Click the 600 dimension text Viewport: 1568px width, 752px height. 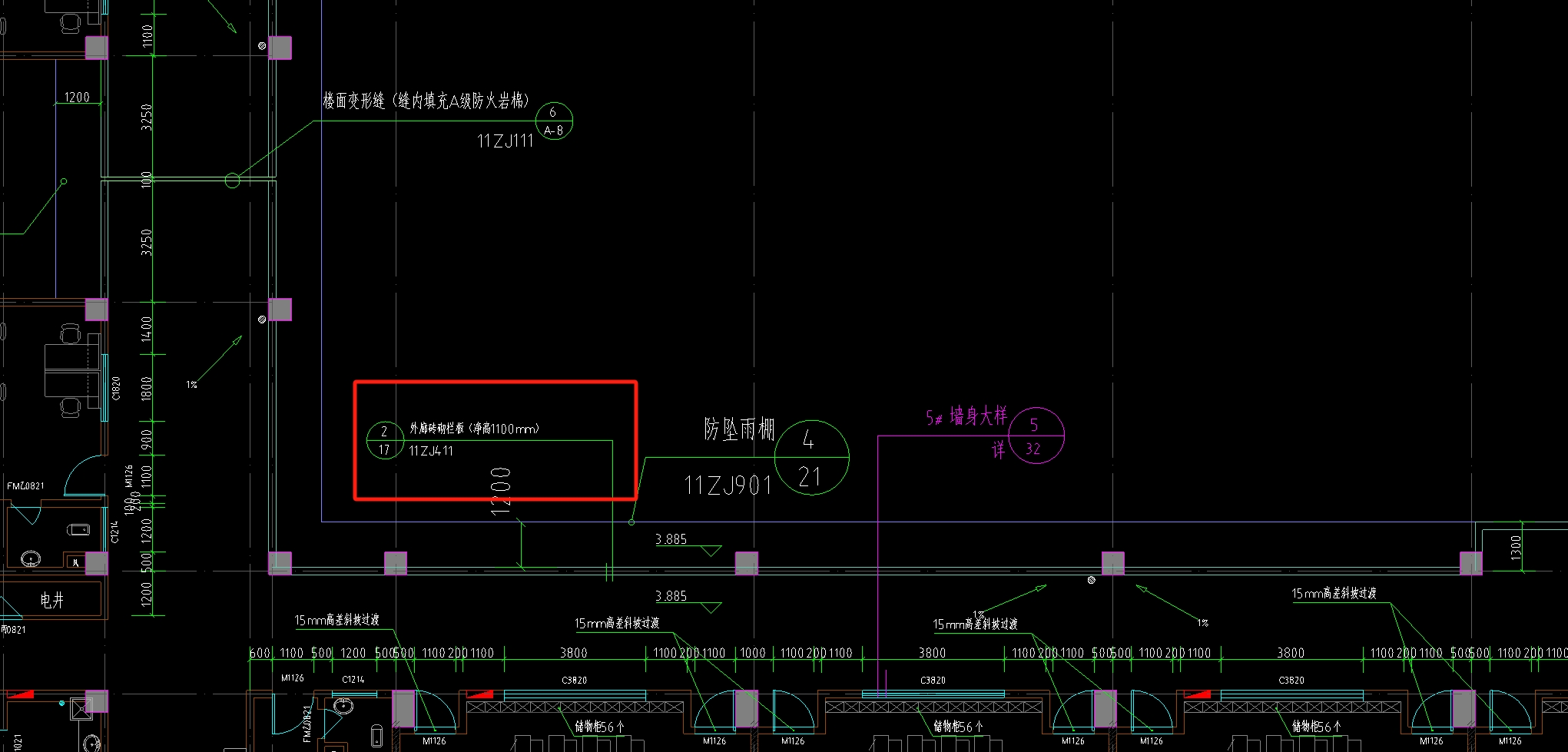point(260,653)
